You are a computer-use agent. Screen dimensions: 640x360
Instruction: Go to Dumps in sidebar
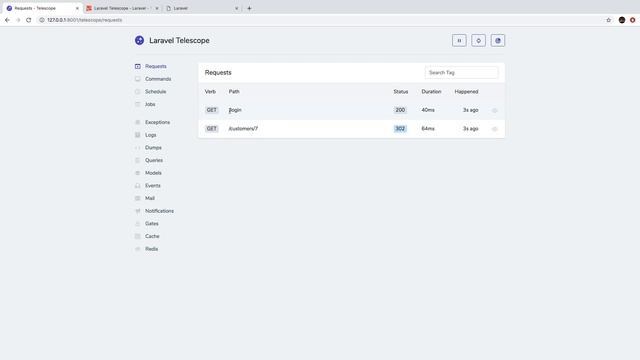[x=153, y=147]
